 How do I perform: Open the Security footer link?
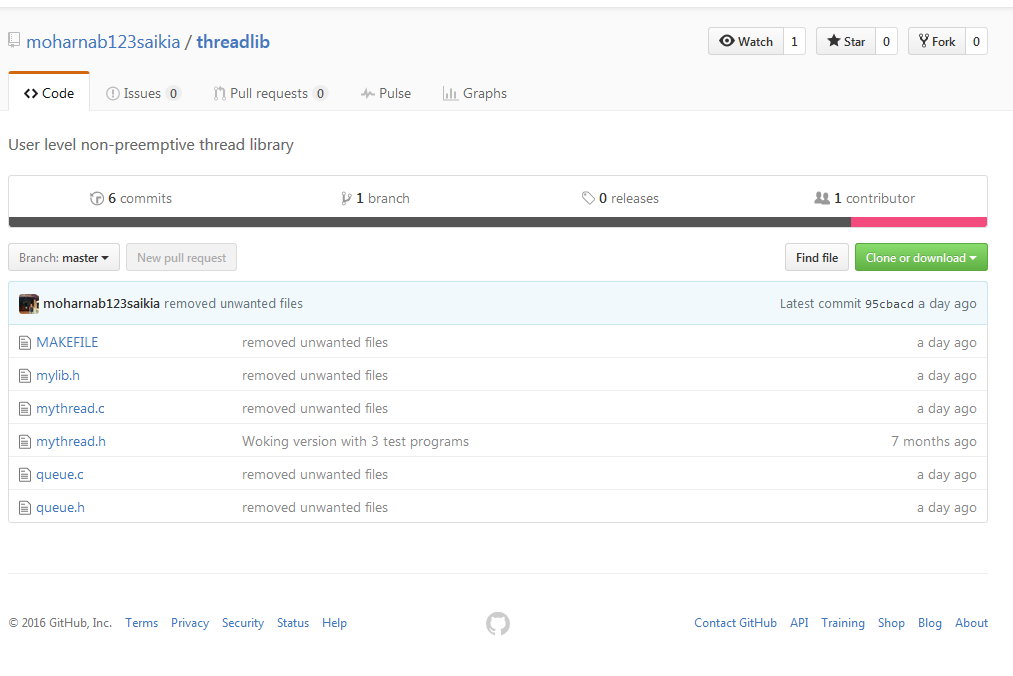point(243,623)
